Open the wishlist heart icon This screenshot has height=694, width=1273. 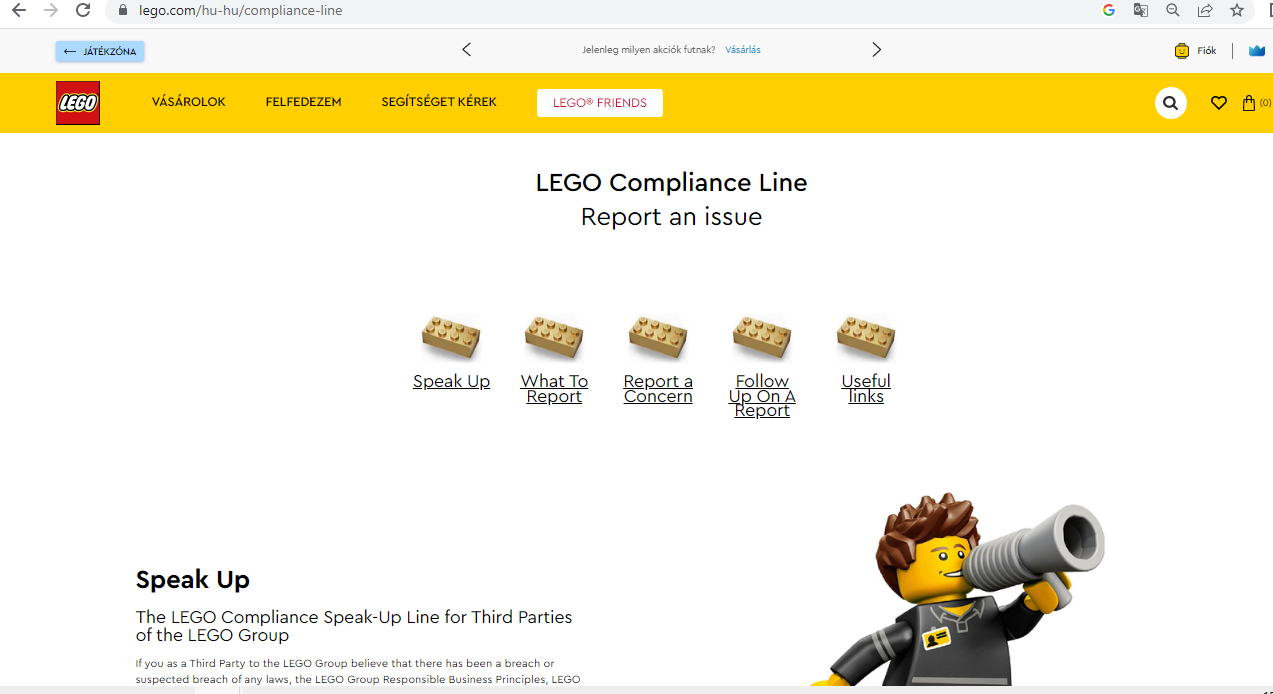tap(1219, 103)
